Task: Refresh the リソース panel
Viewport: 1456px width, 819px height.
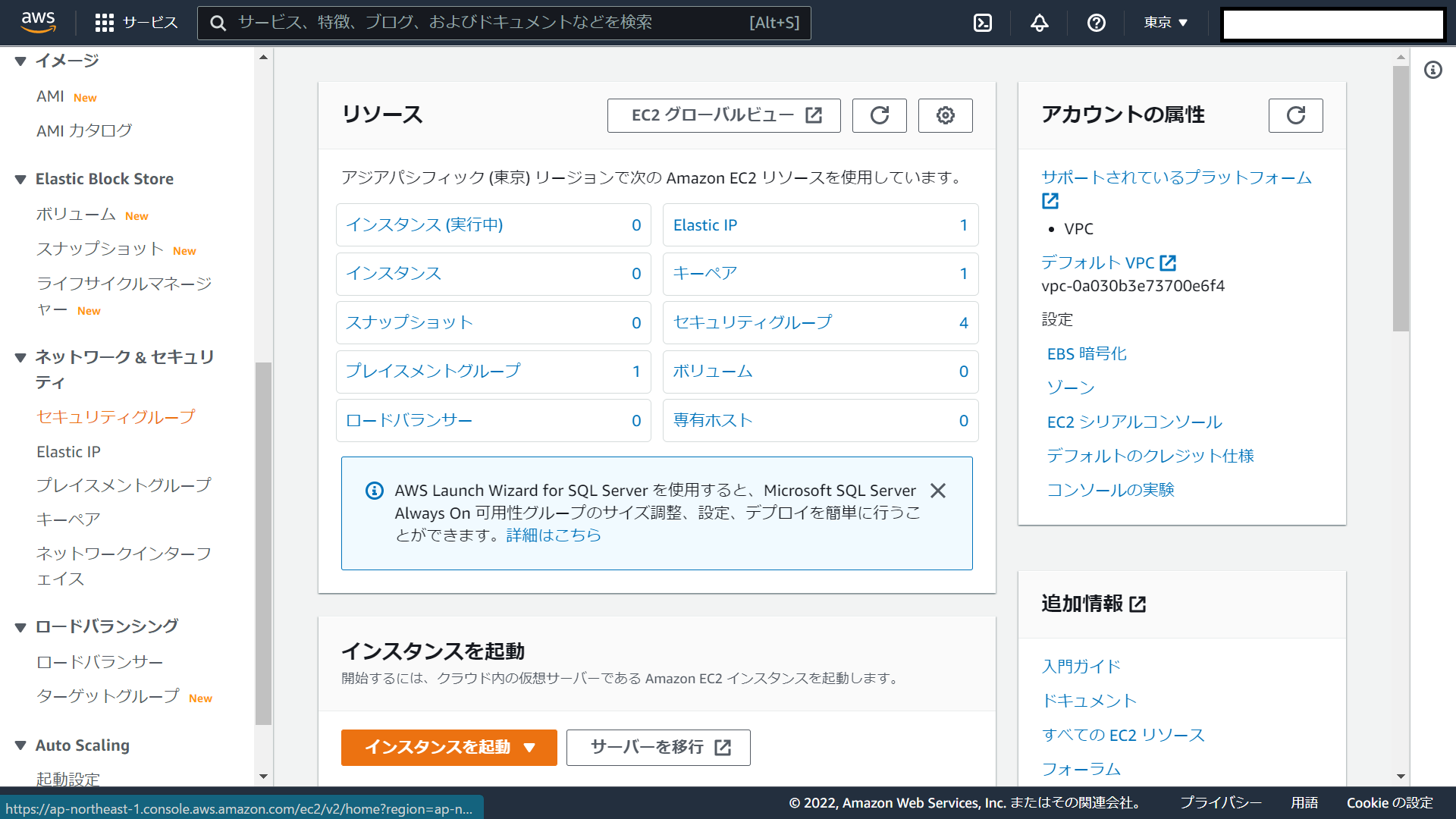Action: click(879, 115)
